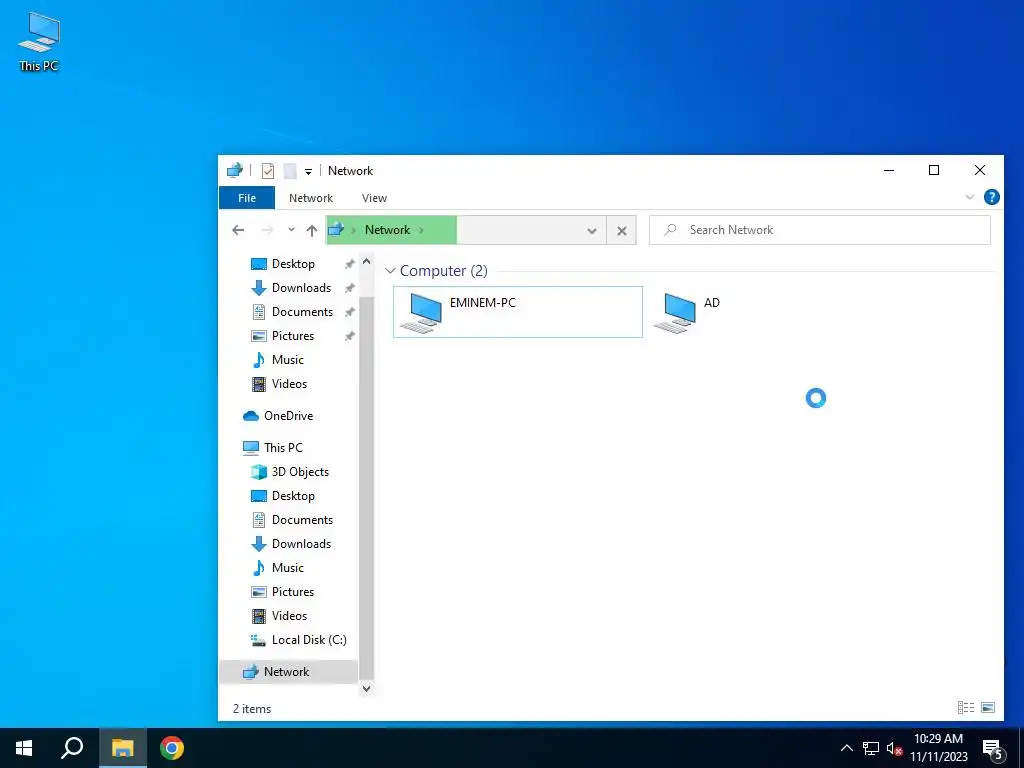The image size is (1024, 768).
Task: Select pinned Pictures in Quick access
Action: click(x=293, y=336)
